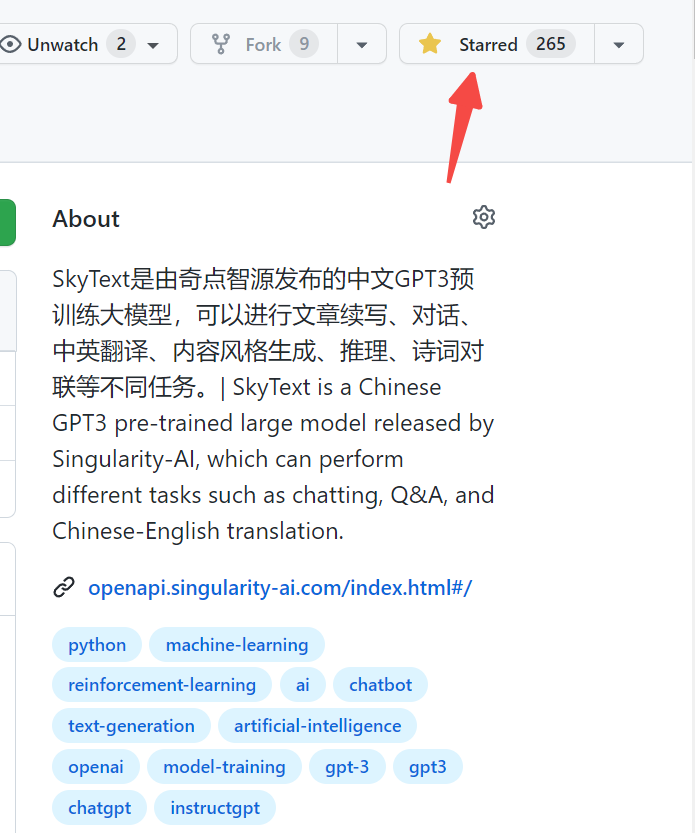
Task: Click the gear icon beside About
Action: pos(484,217)
